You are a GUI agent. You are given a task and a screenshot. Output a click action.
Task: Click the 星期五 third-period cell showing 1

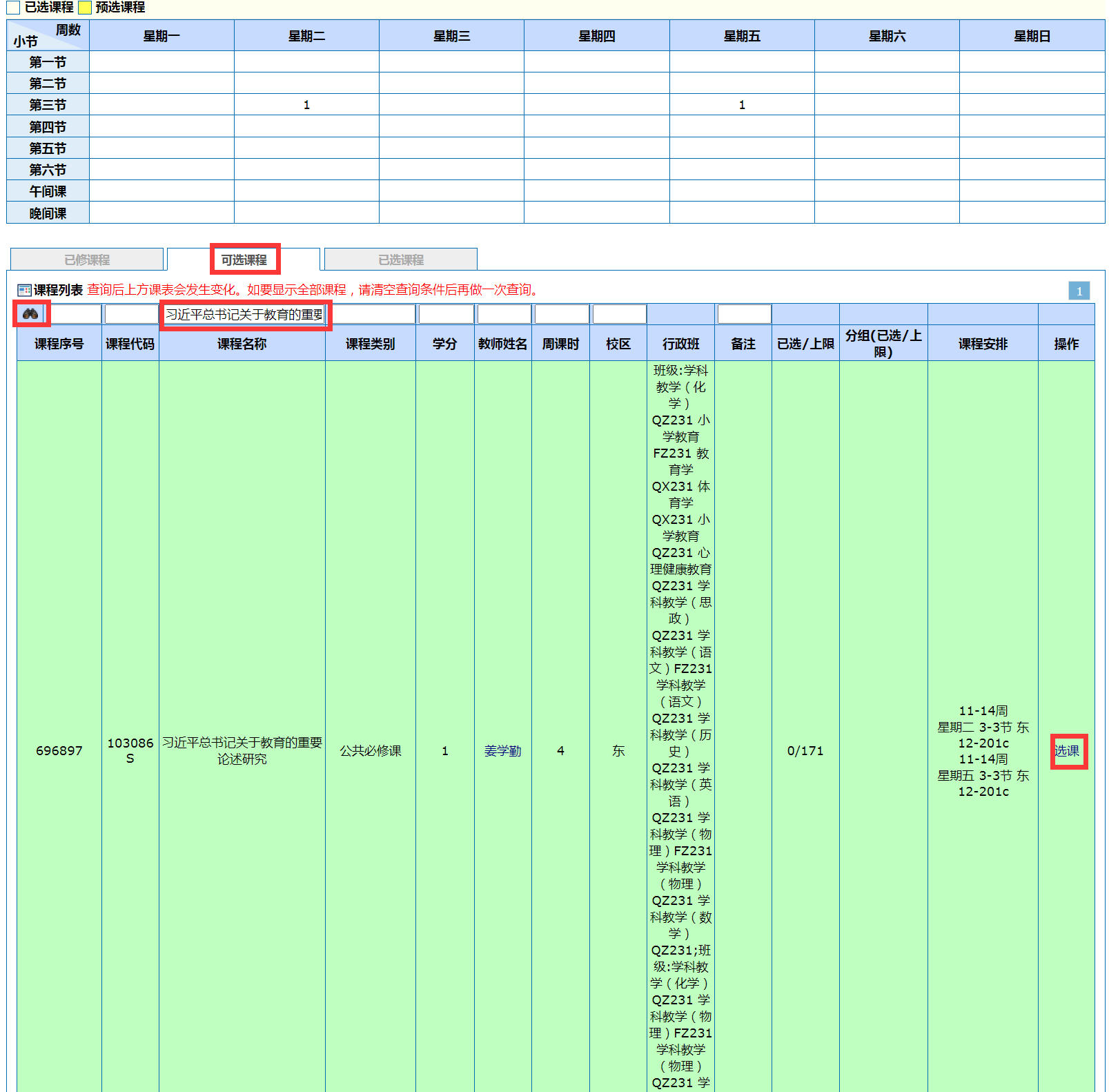(742, 105)
